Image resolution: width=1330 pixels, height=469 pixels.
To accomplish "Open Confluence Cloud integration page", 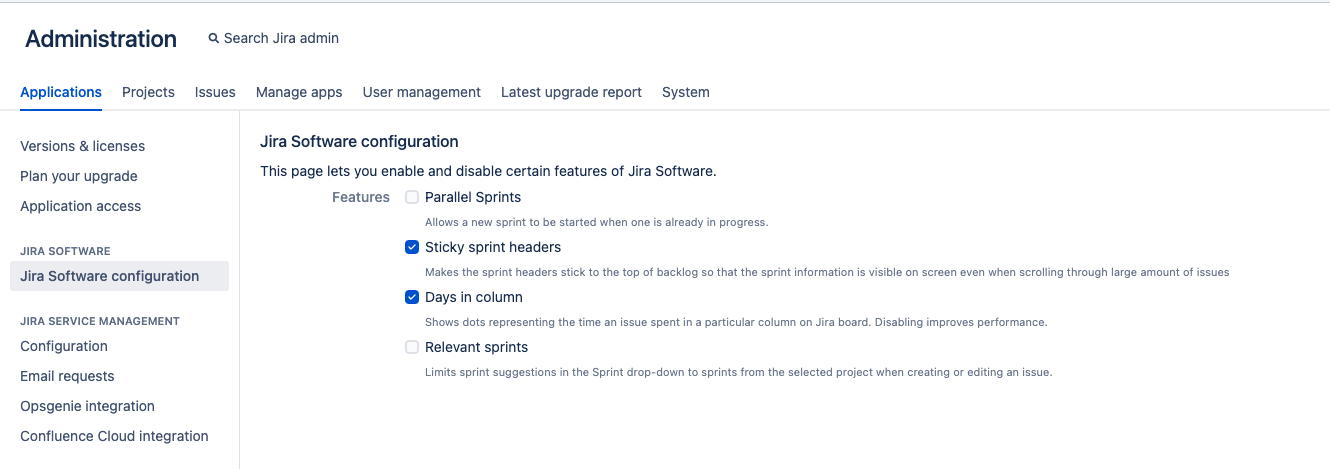I will (x=114, y=436).
